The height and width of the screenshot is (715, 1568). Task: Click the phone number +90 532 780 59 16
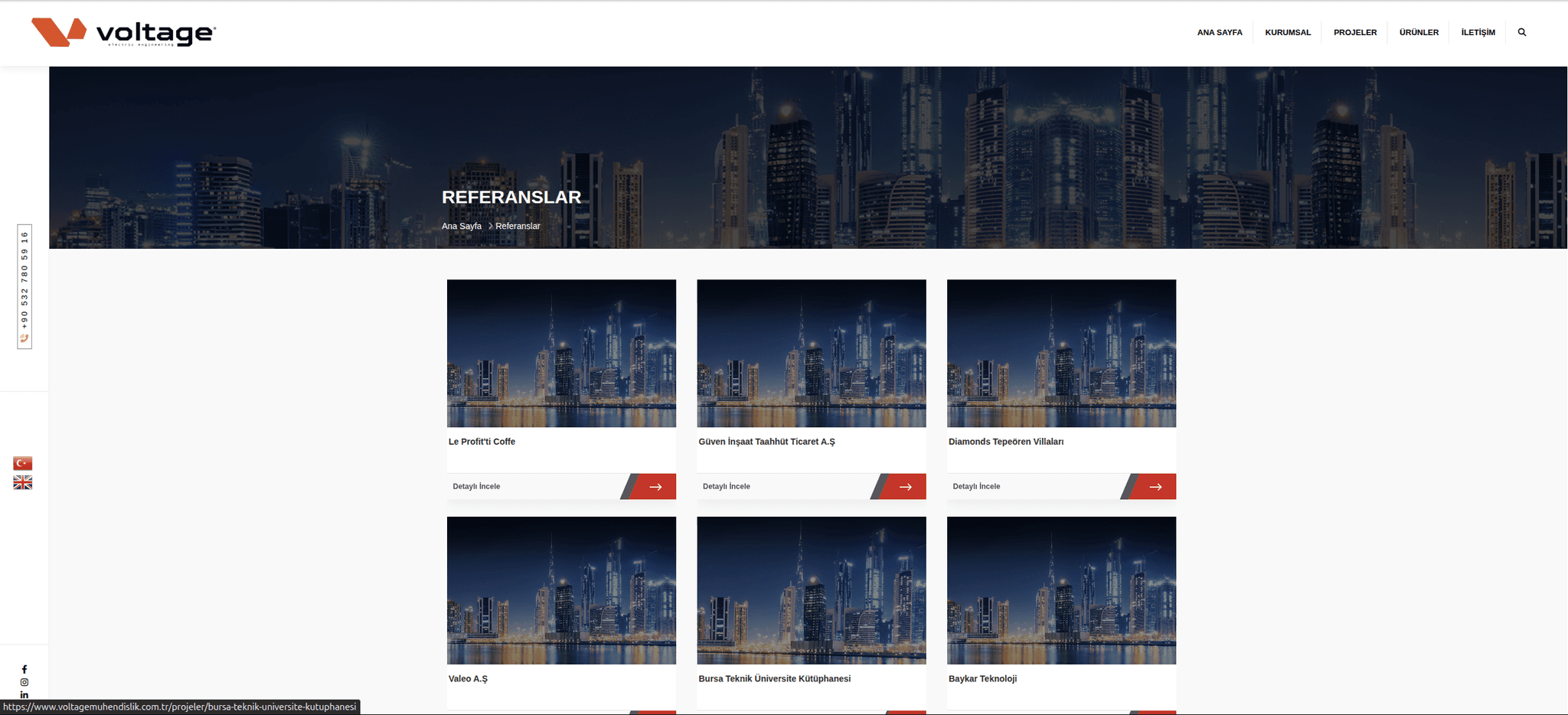click(24, 280)
